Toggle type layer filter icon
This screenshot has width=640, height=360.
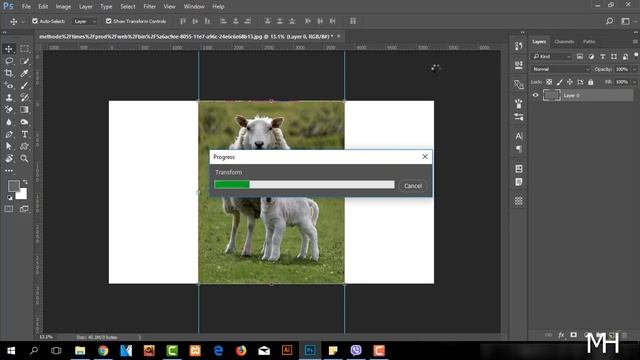click(x=602, y=56)
